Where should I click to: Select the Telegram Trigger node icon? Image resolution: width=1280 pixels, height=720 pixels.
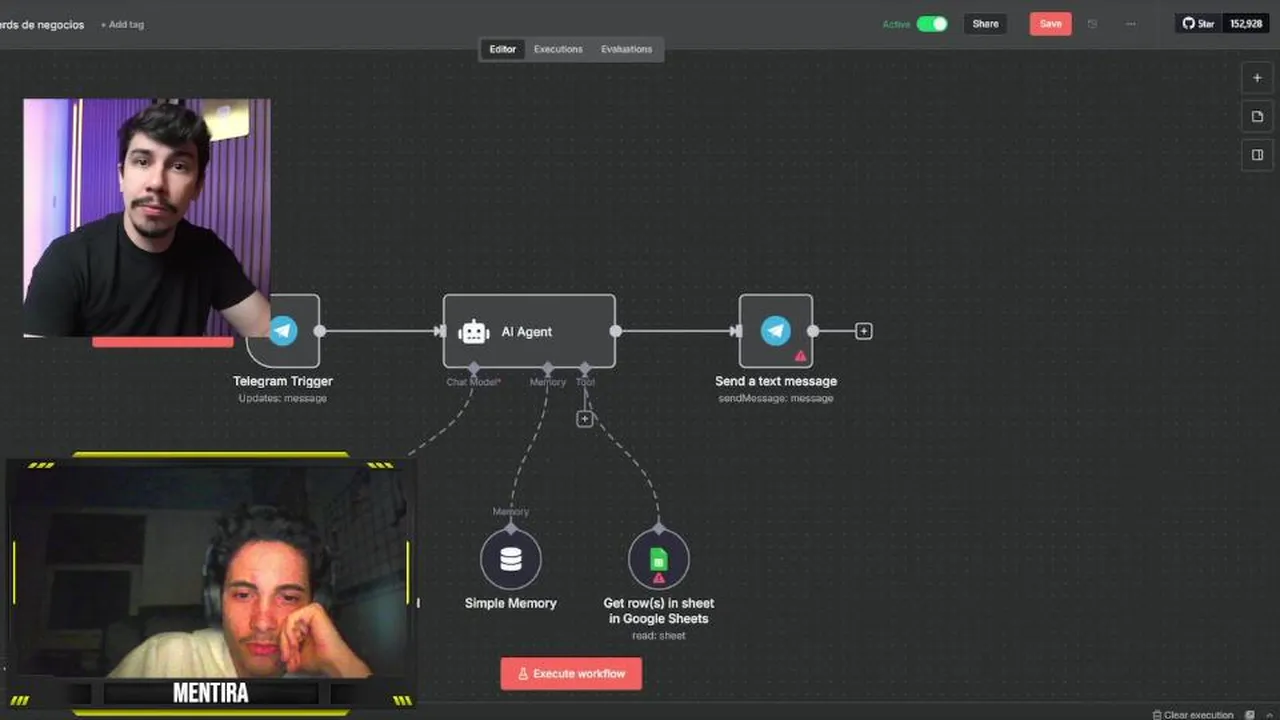283,331
